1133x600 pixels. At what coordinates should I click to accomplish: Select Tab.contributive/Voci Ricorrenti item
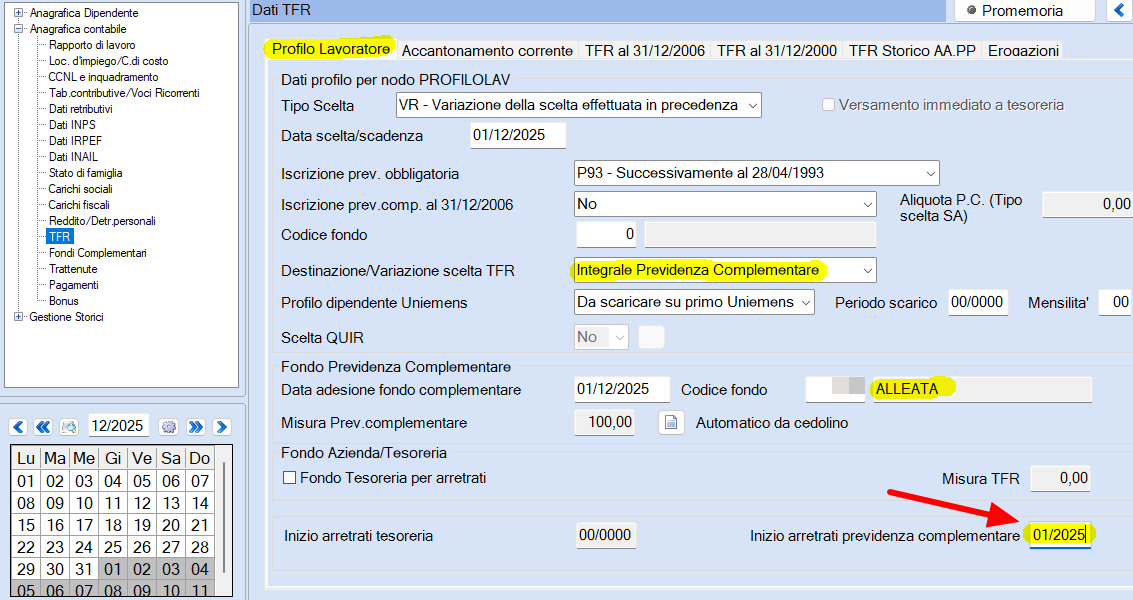tap(124, 93)
